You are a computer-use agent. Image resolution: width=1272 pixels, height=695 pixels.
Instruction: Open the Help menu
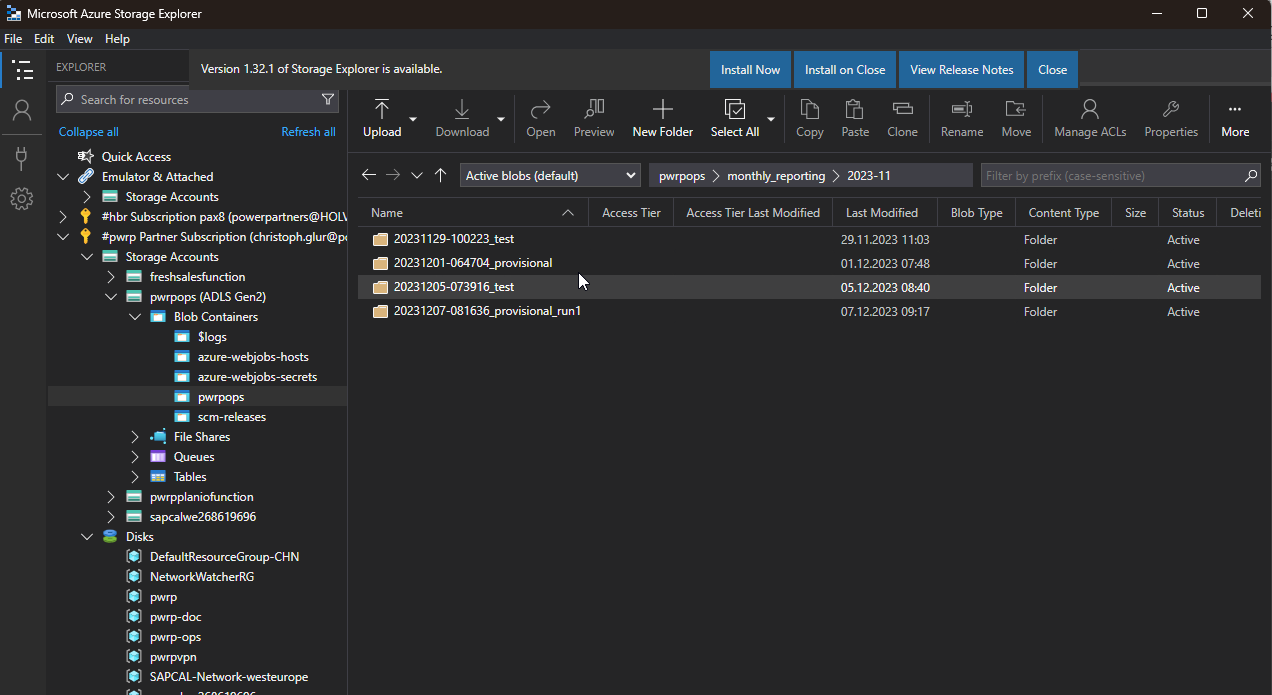117,39
